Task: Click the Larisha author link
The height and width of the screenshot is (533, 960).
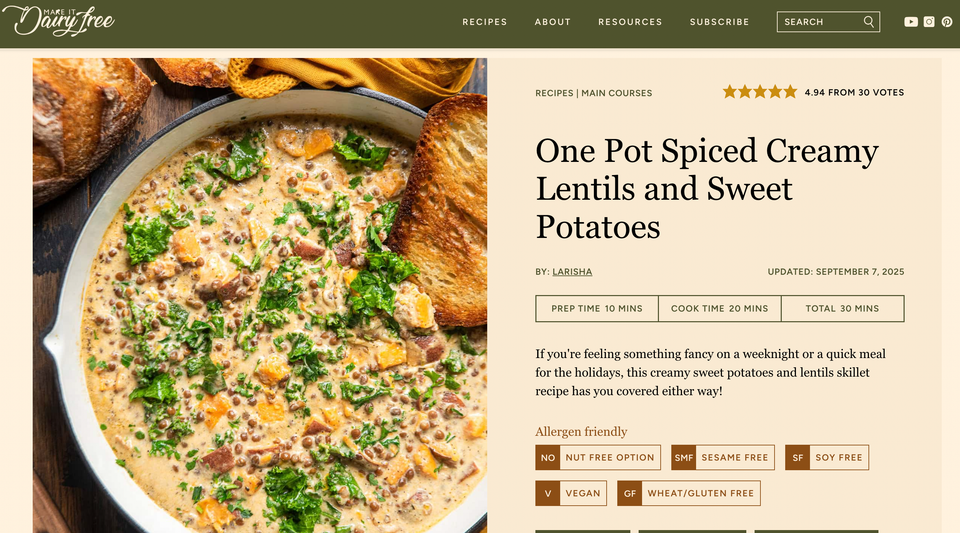Action: 573,272
